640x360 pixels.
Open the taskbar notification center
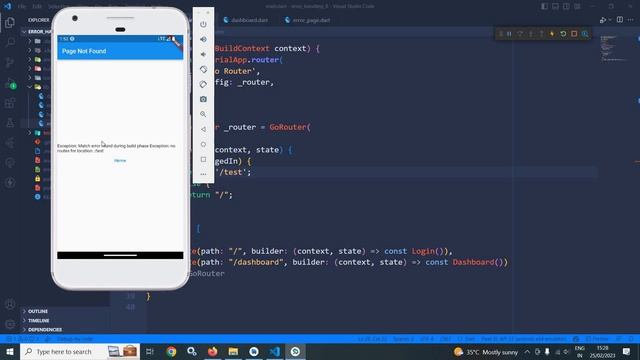(627, 351)
